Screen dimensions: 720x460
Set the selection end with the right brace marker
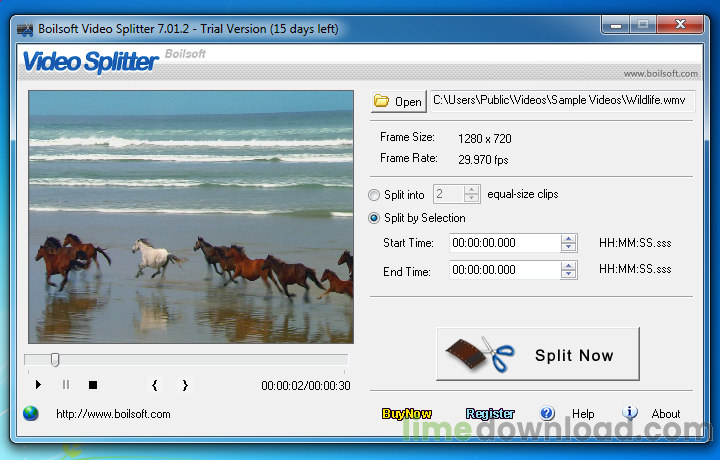pyautogui.click(x=184, y=385)
